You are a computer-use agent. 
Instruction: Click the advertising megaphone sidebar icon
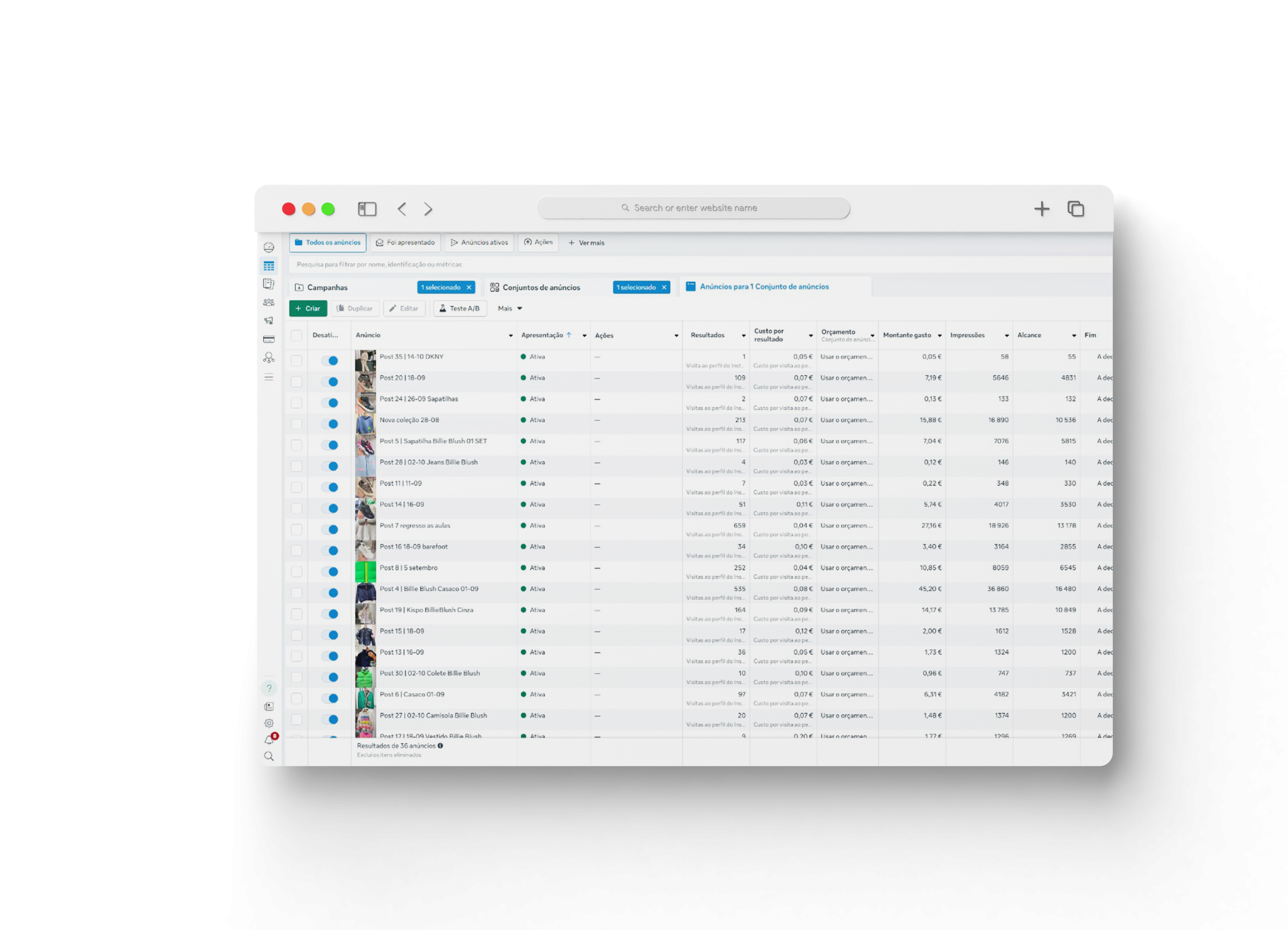pyautogui.click(x=269, y=321)
